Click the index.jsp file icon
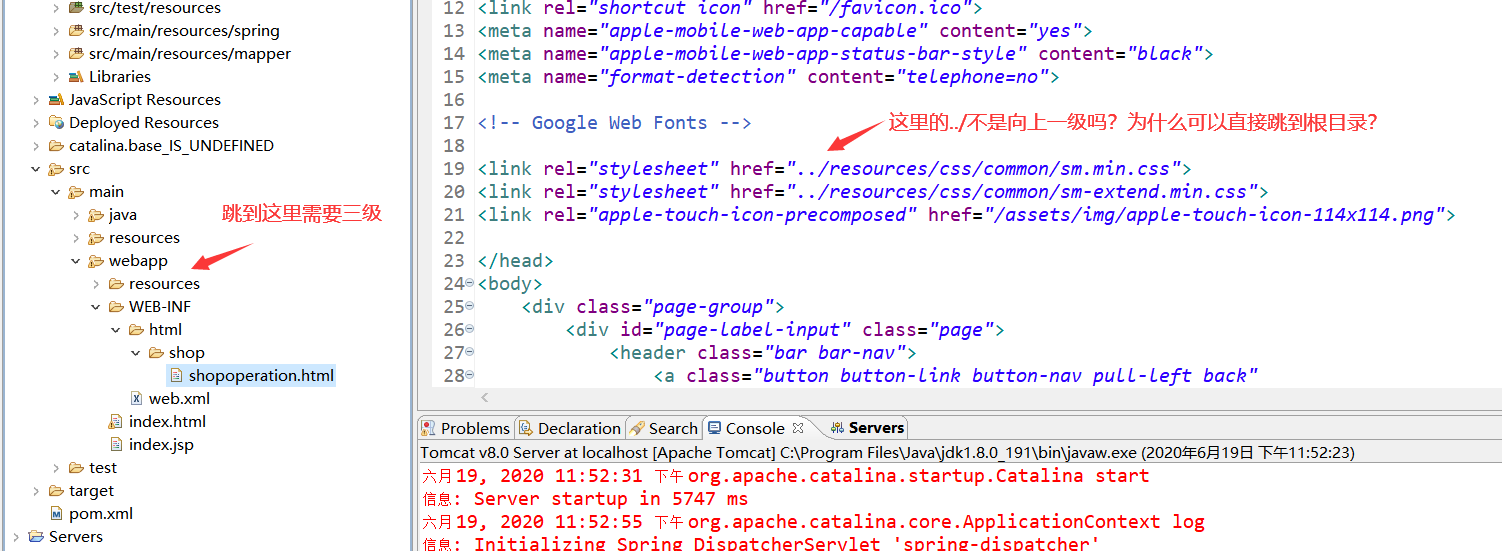Screen dimensions: 1502x551 click(116, 445)
